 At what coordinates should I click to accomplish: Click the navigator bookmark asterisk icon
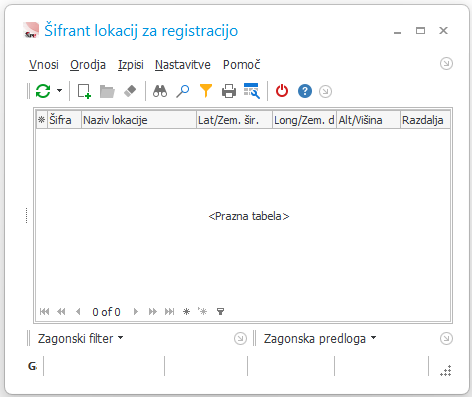203,311
